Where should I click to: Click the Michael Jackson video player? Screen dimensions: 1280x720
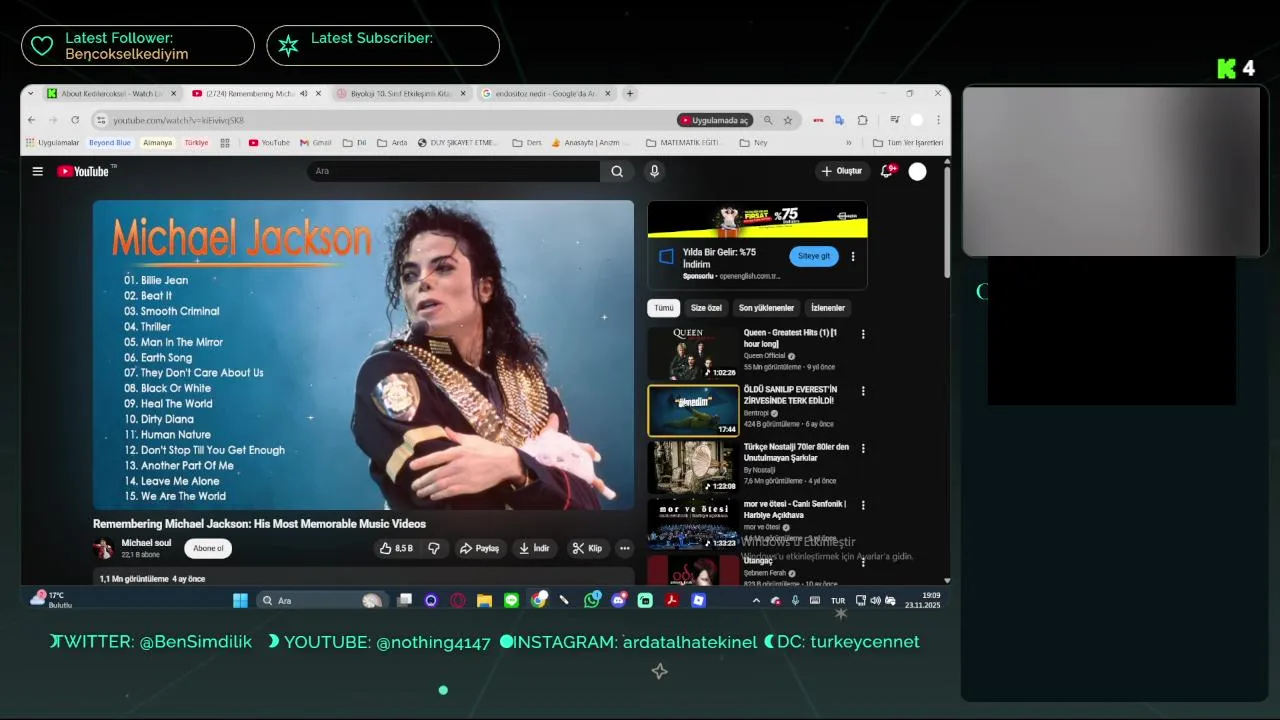click(x=363, y=355)
